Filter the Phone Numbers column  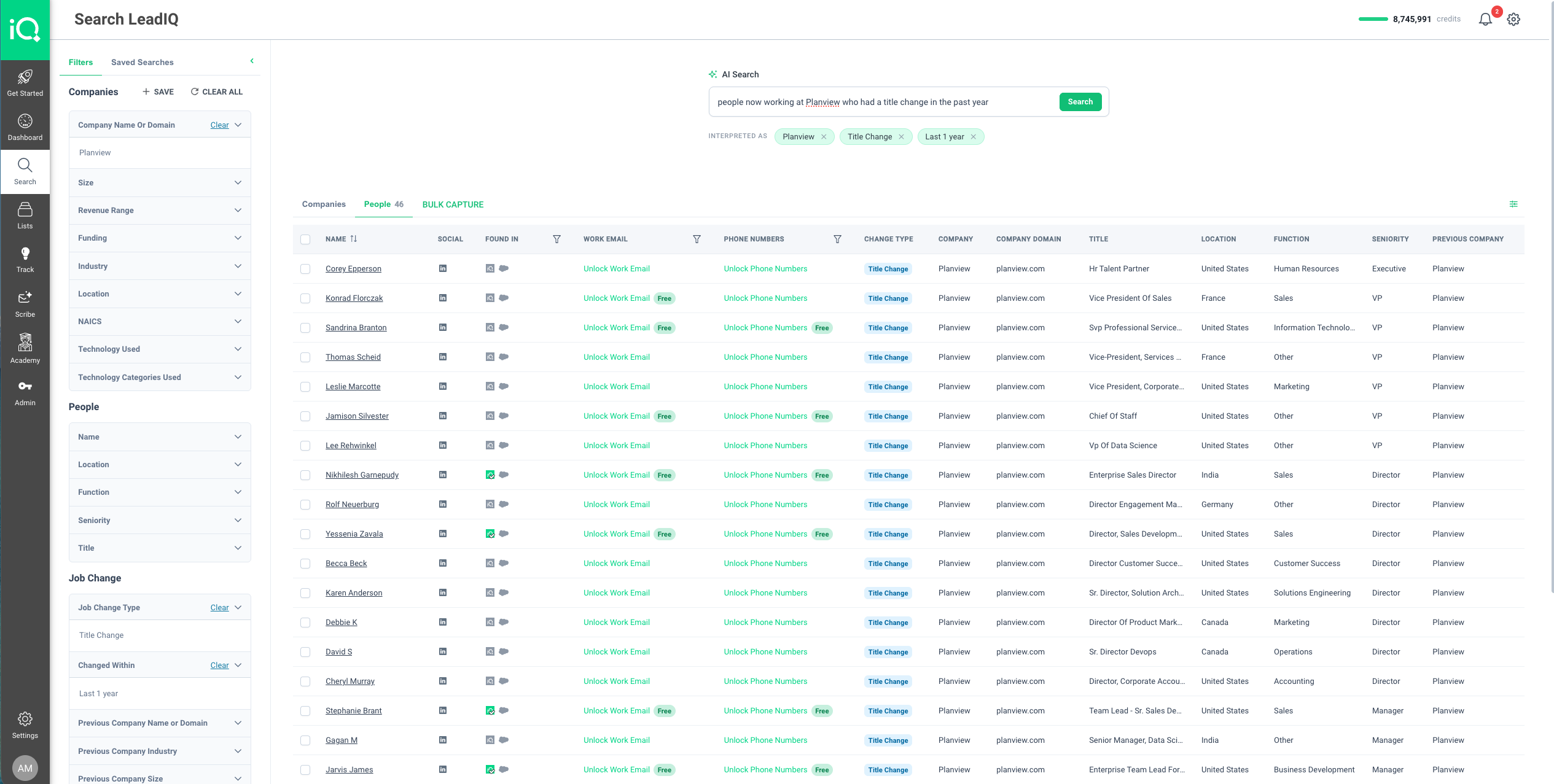(x=837, y=239)
